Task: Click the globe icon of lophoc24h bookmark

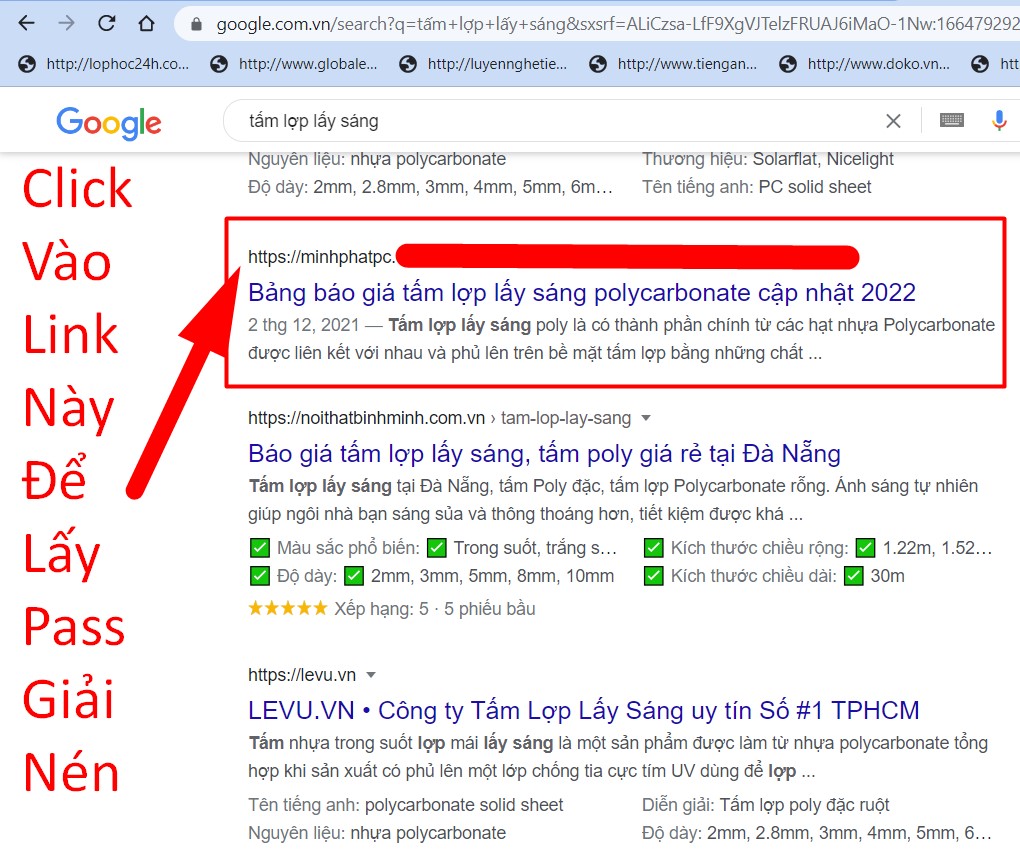Action: click(27, 64)
